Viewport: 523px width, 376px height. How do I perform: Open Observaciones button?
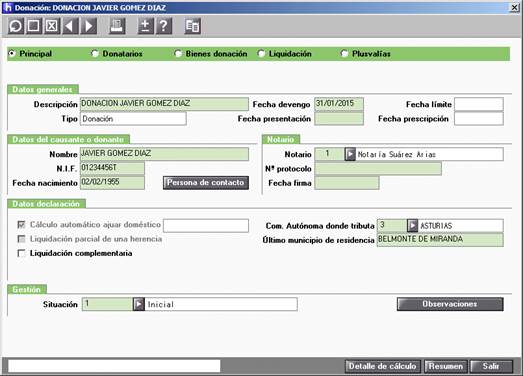[450, 304]
